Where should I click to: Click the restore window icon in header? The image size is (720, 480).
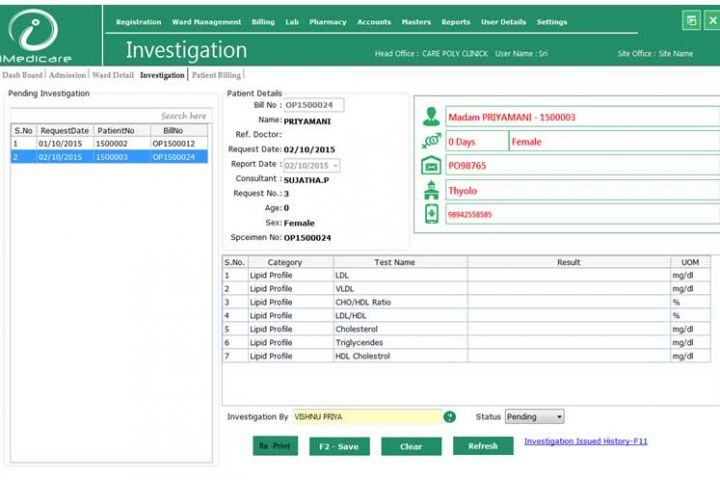(691, 21)
